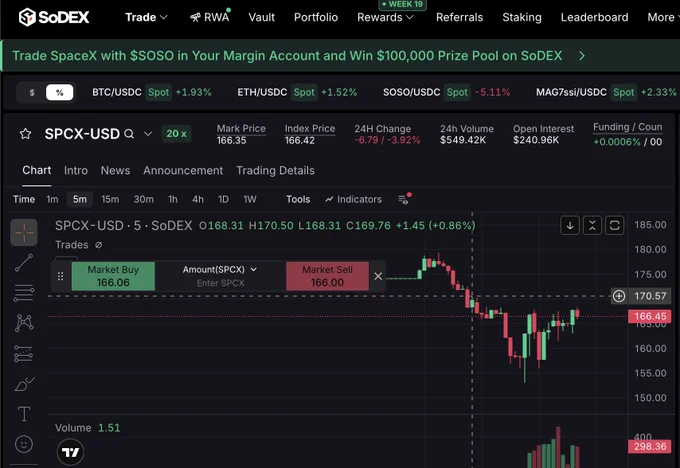Open chart settings icon with red dot

[x=404, y=199]
